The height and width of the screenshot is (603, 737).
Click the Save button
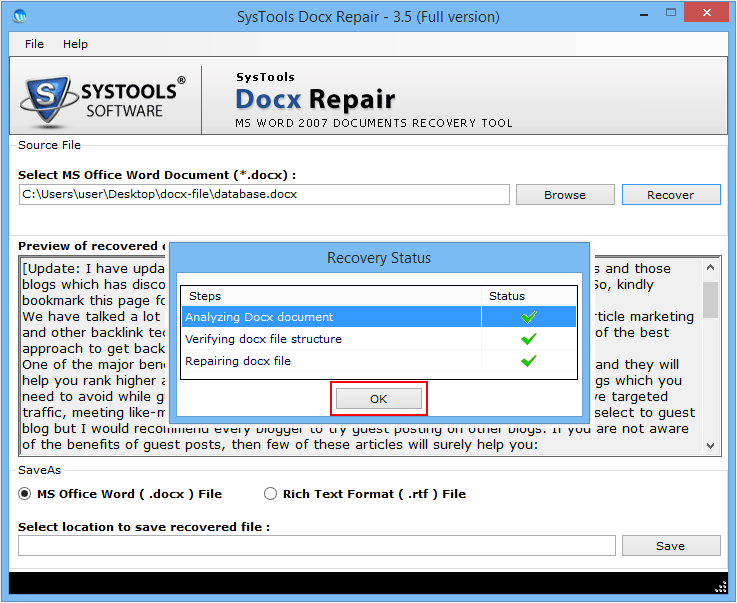[x=671, y=546]
